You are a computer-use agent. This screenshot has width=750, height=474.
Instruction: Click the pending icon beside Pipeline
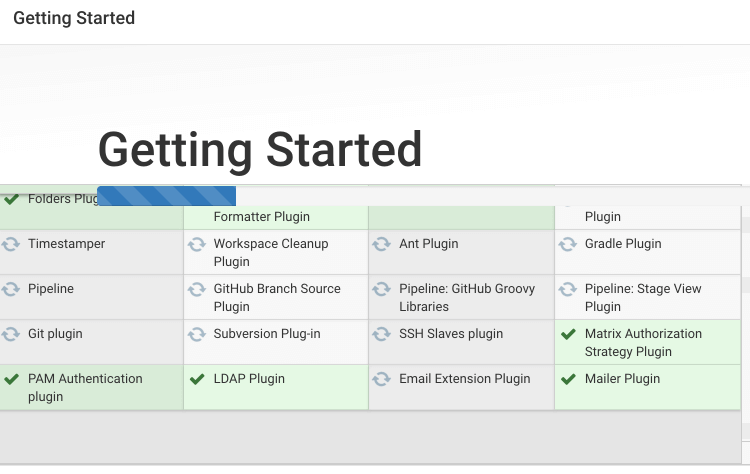pos(11,289)
